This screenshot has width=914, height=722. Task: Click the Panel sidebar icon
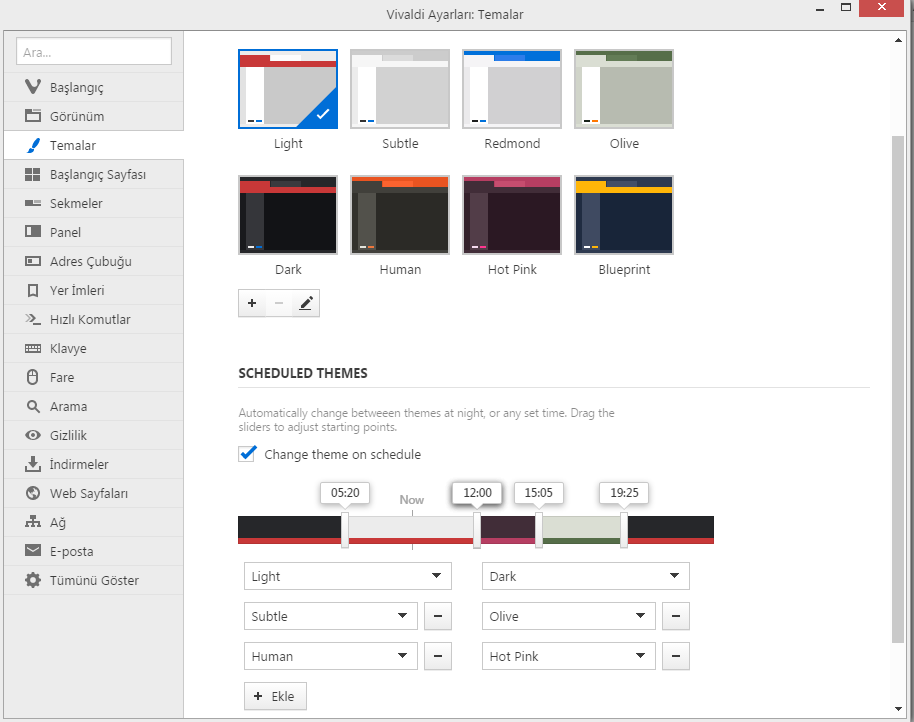click(33, 231)
